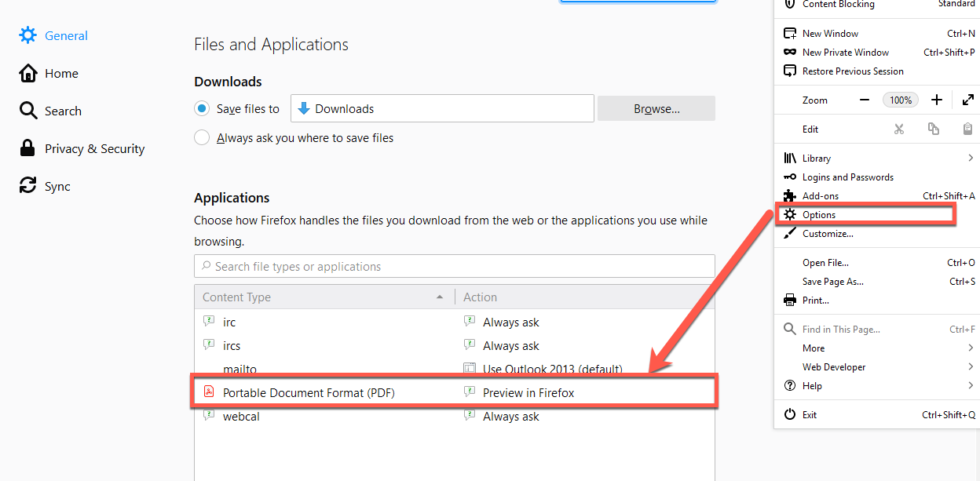The image size is (980, 481).
Task: Click the Privacy padlock icon
Action: pos(28,149)
